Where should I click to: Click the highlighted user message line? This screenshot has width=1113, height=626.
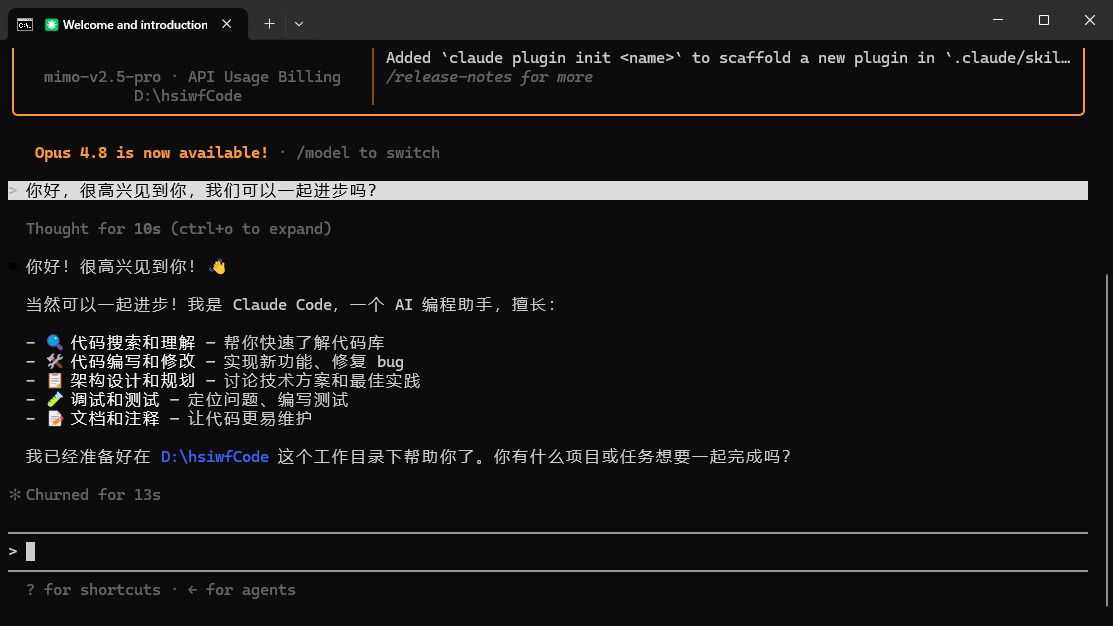[547, 190]
